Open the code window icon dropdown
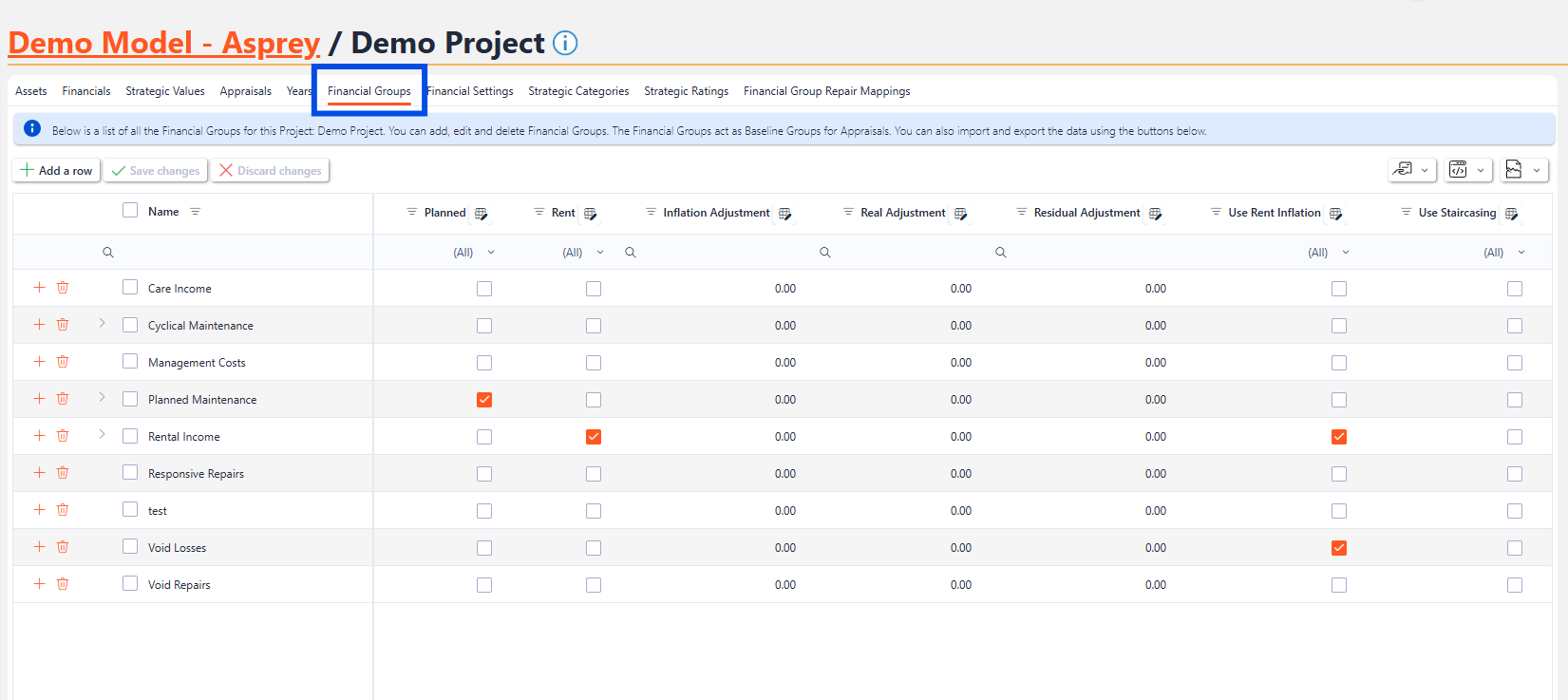 [x=1468, y=170]
